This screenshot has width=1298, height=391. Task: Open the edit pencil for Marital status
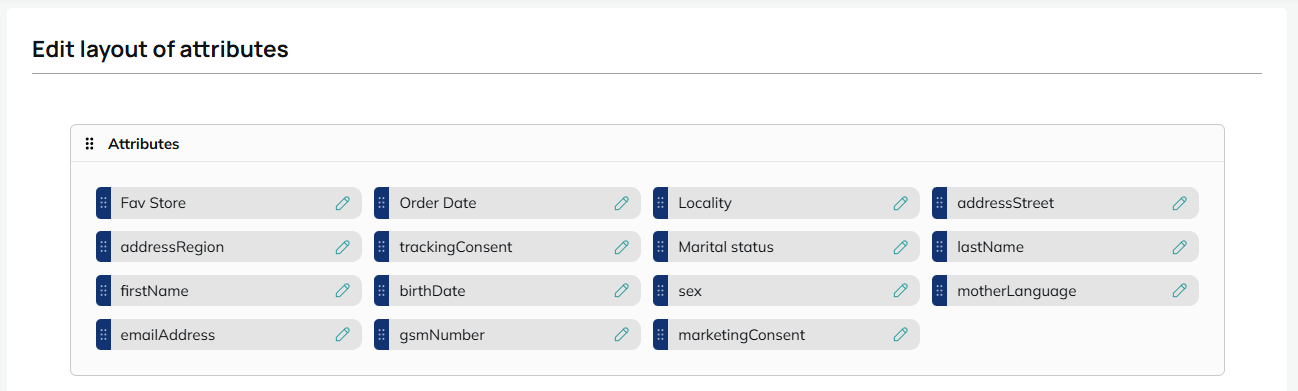(x=901, y=247)
